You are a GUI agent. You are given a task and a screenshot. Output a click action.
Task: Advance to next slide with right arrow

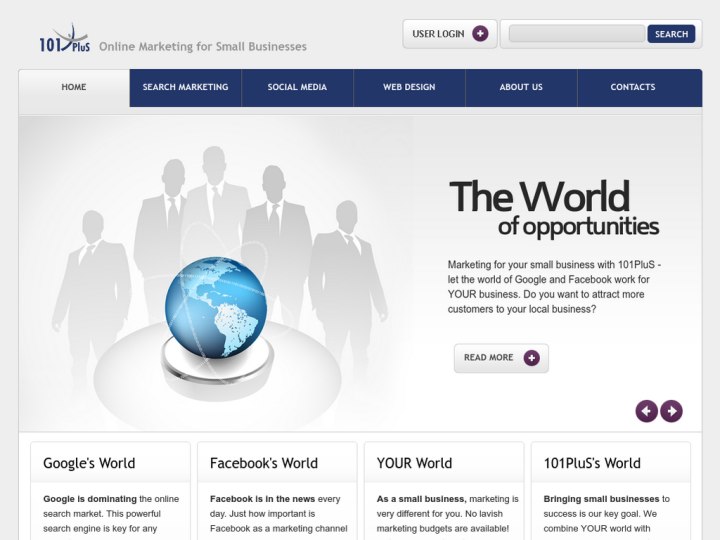[x=672, y=411]
